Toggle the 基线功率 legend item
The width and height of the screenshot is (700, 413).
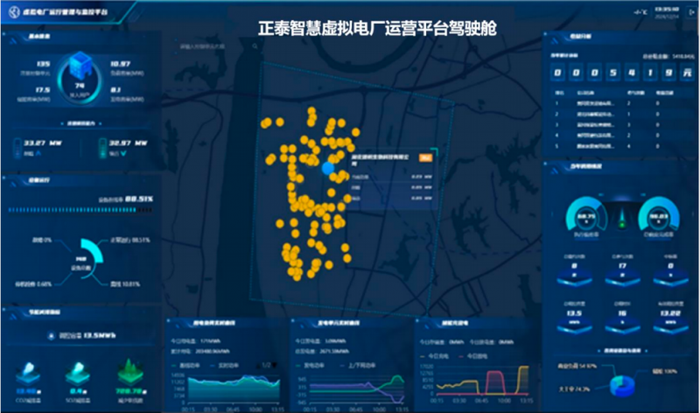[185, 365]
